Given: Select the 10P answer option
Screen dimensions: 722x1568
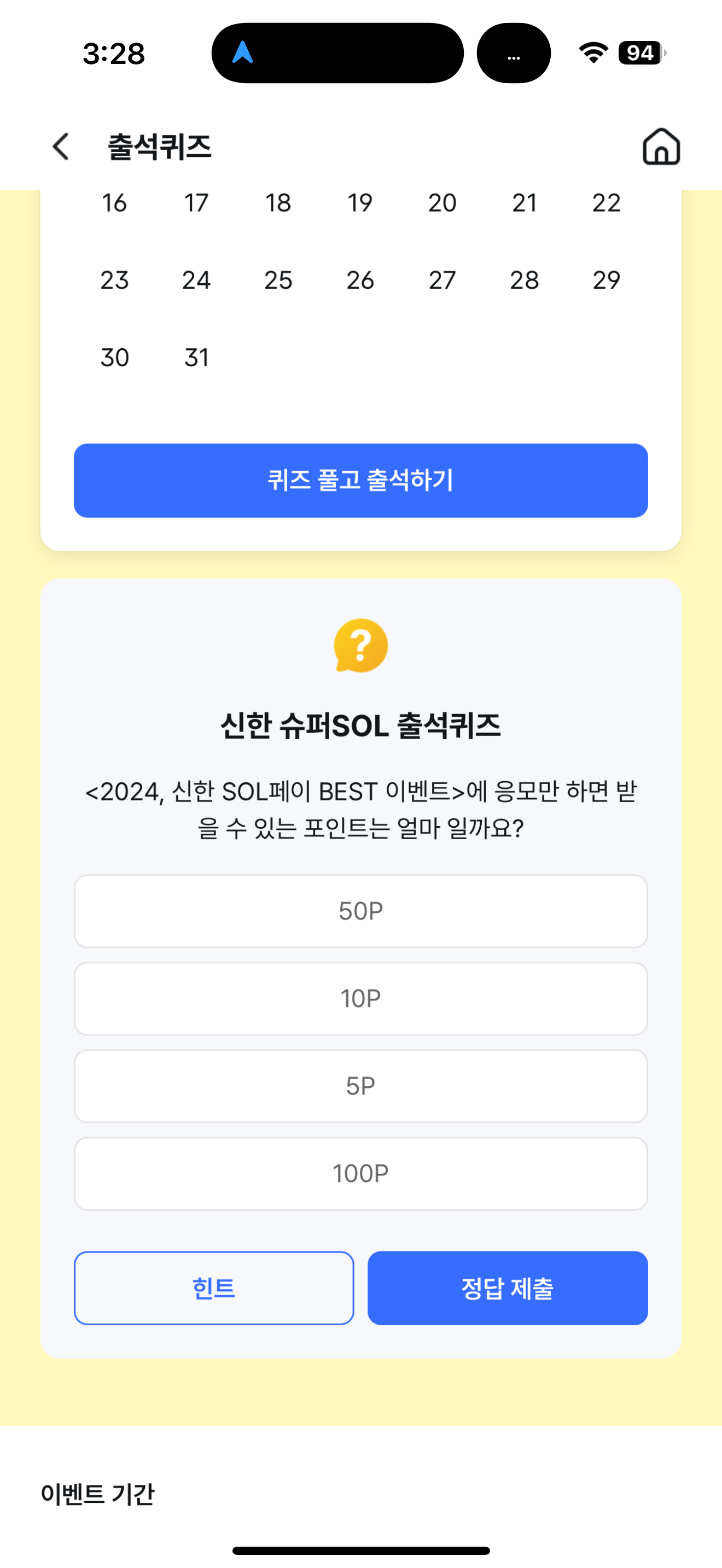Looking at the screenshot, I should pos(361,998).
